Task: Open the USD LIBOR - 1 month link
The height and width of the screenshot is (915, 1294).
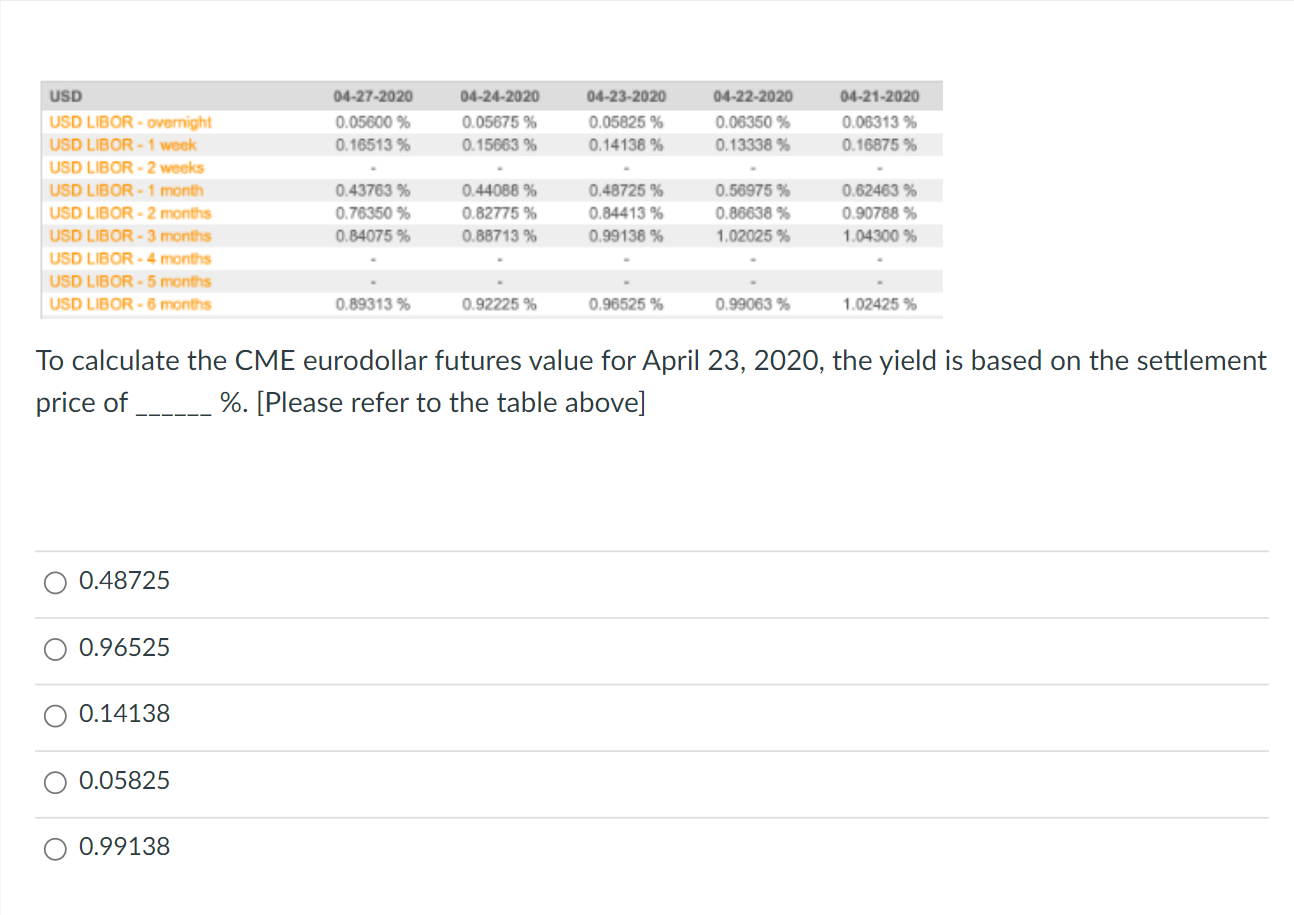Action: 126,190
